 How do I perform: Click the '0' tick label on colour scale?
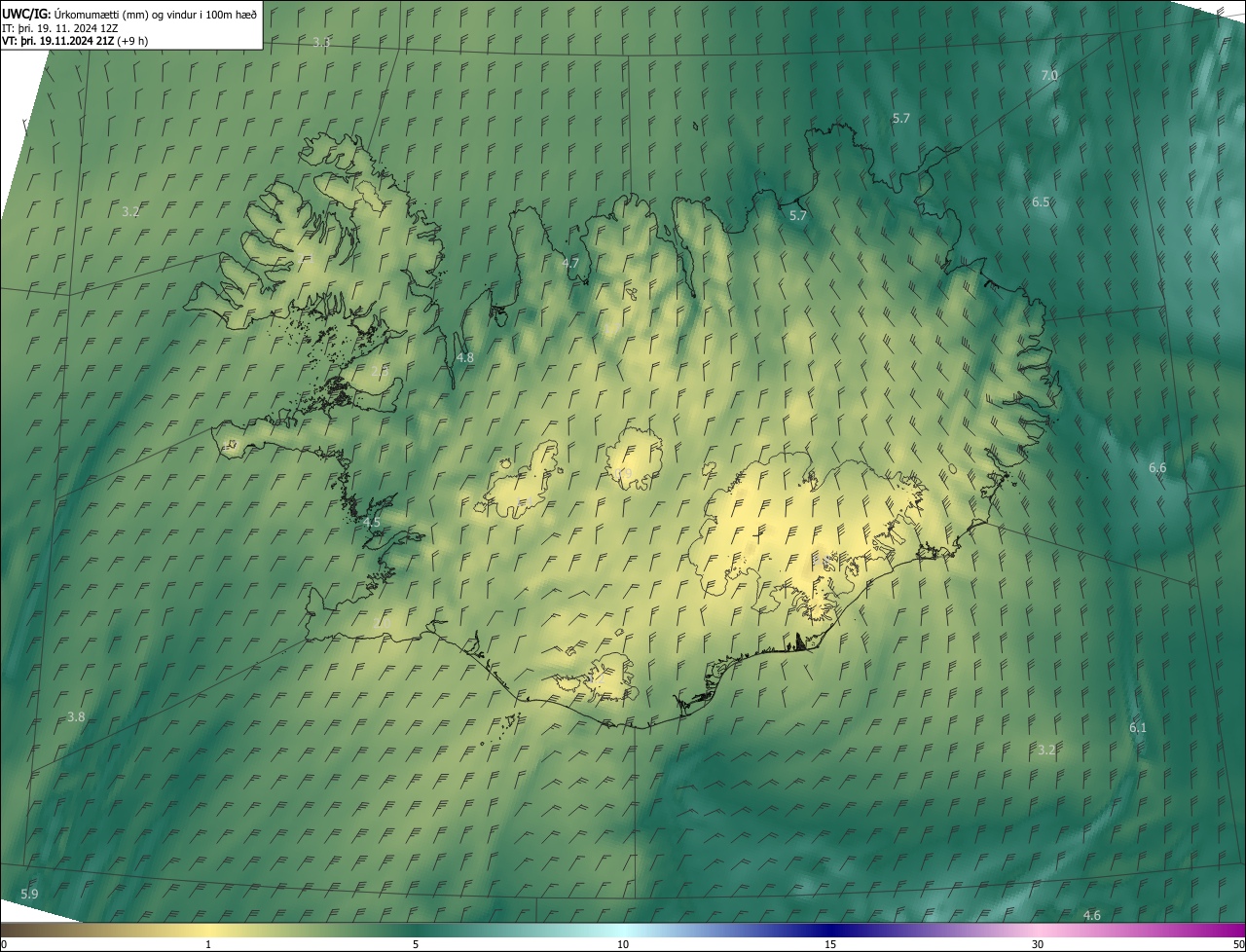4,944
